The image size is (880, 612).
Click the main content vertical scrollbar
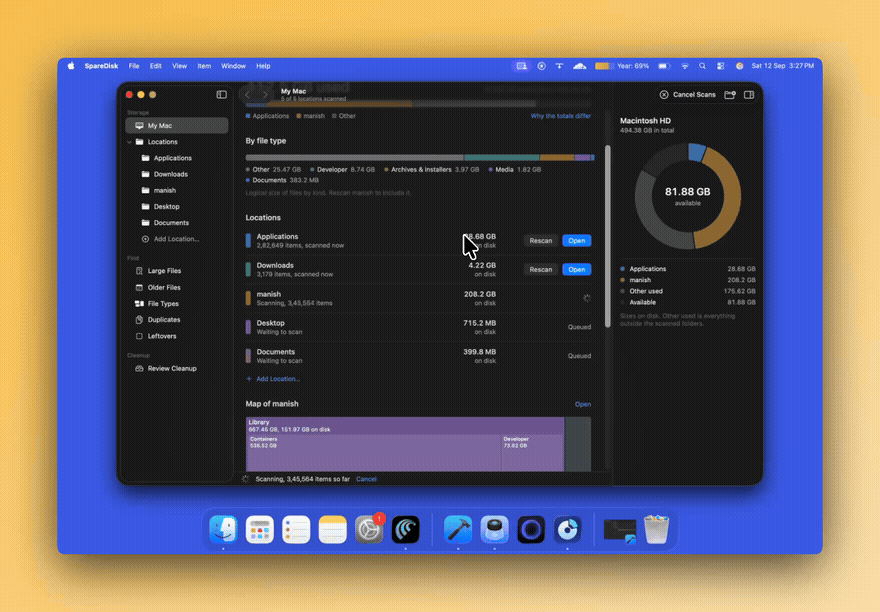pos(607,236)
